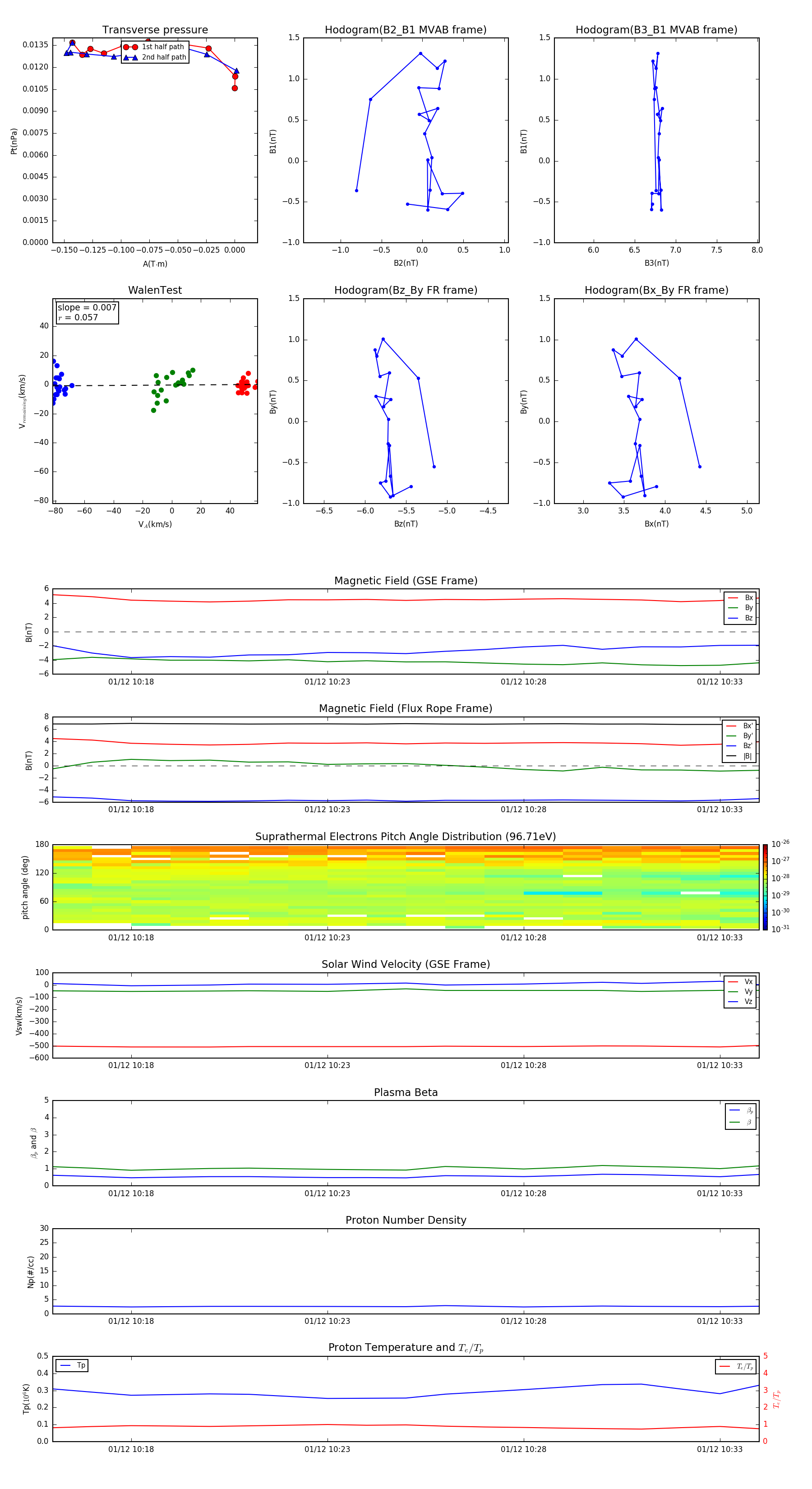Click the "B2(nT)" x-axis label

click(x=406, y=263)
